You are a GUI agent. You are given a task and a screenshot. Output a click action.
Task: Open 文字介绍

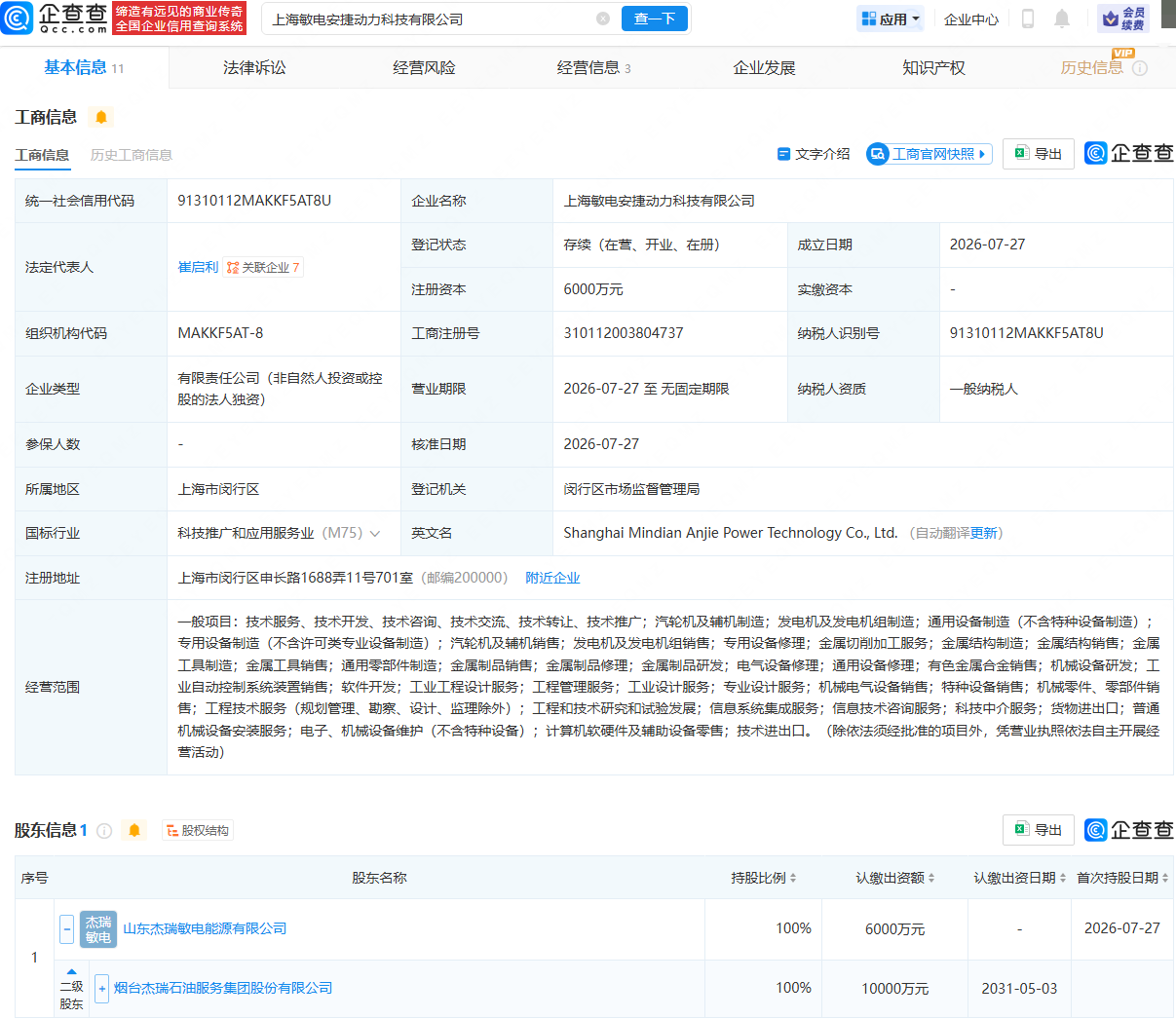click(x=814, y=154)
